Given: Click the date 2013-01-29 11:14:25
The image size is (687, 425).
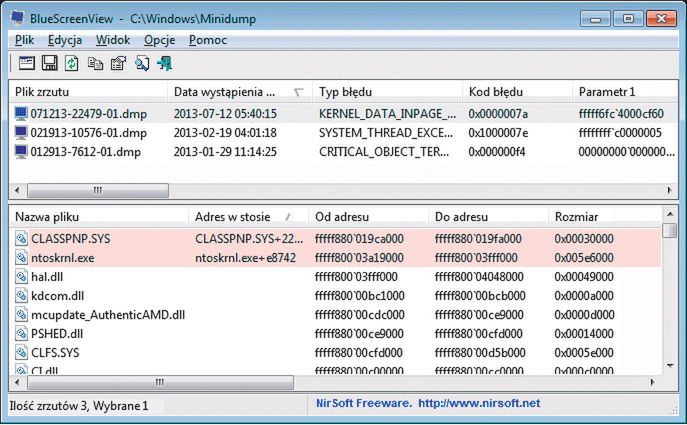Looking at the screenshot, I should click(225, 152).
